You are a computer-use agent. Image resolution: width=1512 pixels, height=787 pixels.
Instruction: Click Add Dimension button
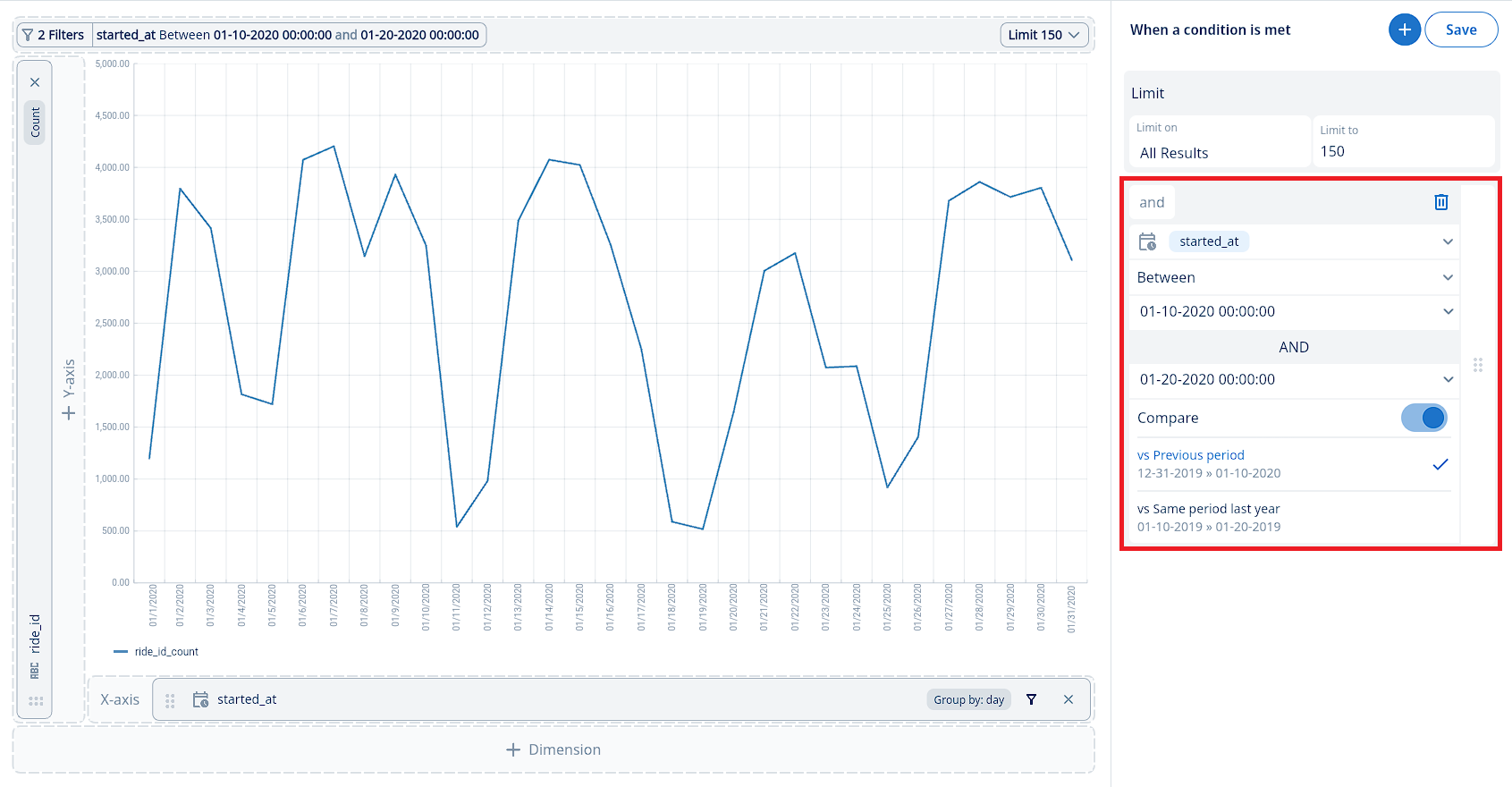(553, 749)
